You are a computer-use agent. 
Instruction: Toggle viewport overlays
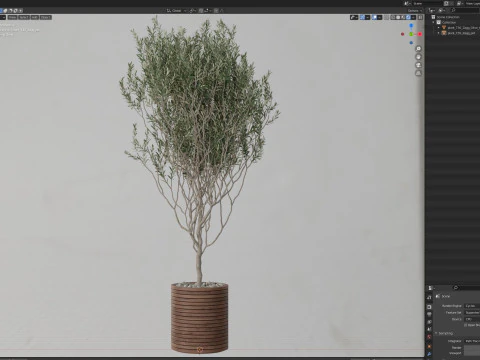(x=374, y=17)
